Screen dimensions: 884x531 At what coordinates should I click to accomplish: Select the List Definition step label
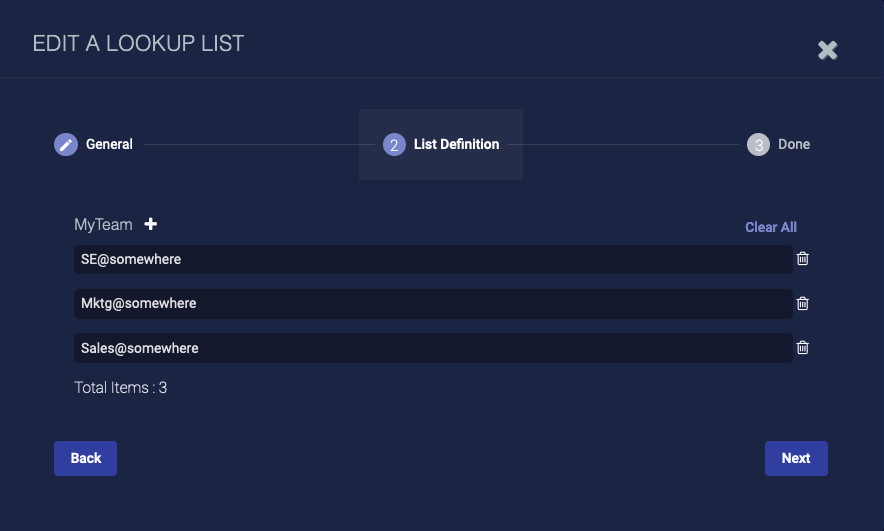pos(456,144)
